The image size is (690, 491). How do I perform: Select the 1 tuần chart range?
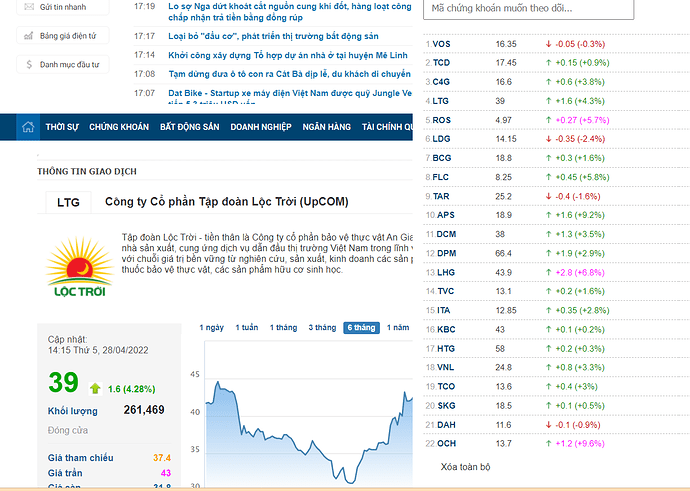coord(247,328)
